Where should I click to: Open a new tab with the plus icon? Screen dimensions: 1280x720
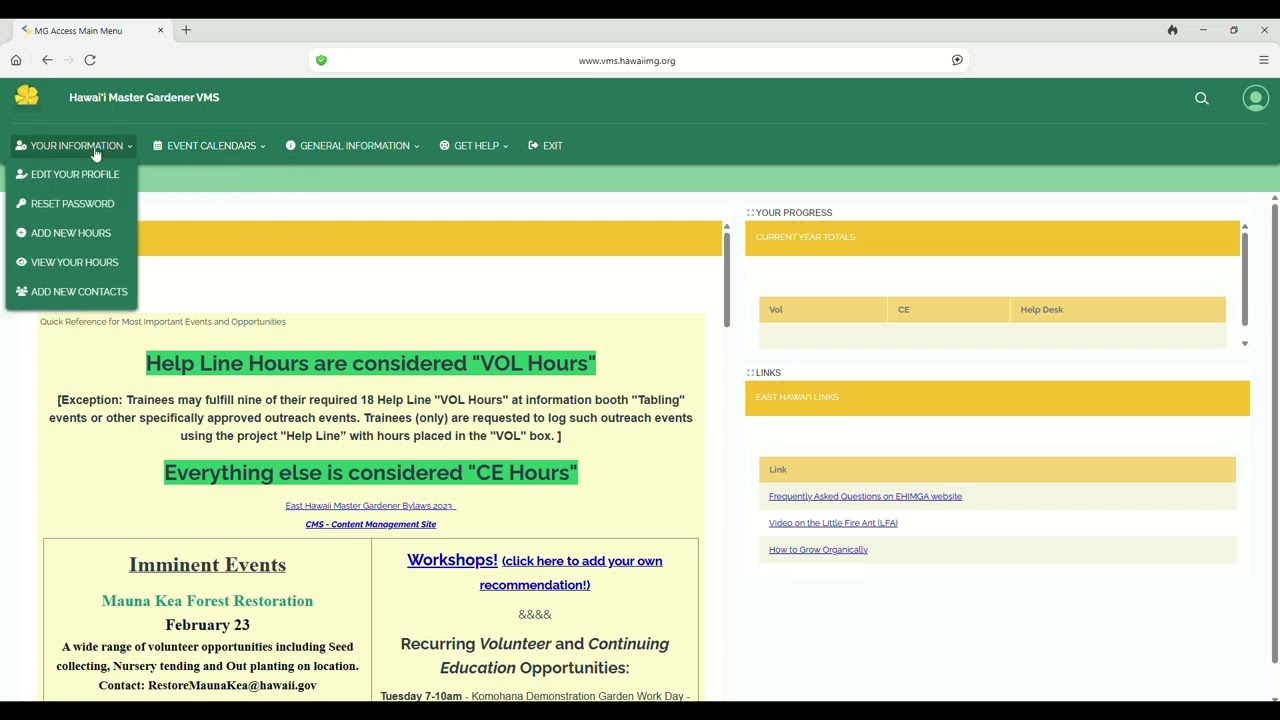186,30
